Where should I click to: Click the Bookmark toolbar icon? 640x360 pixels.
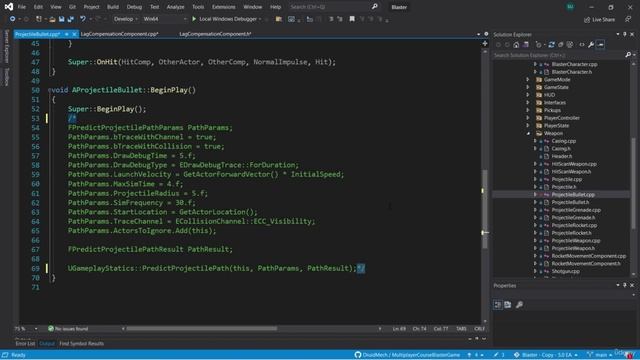coord(352,19)
